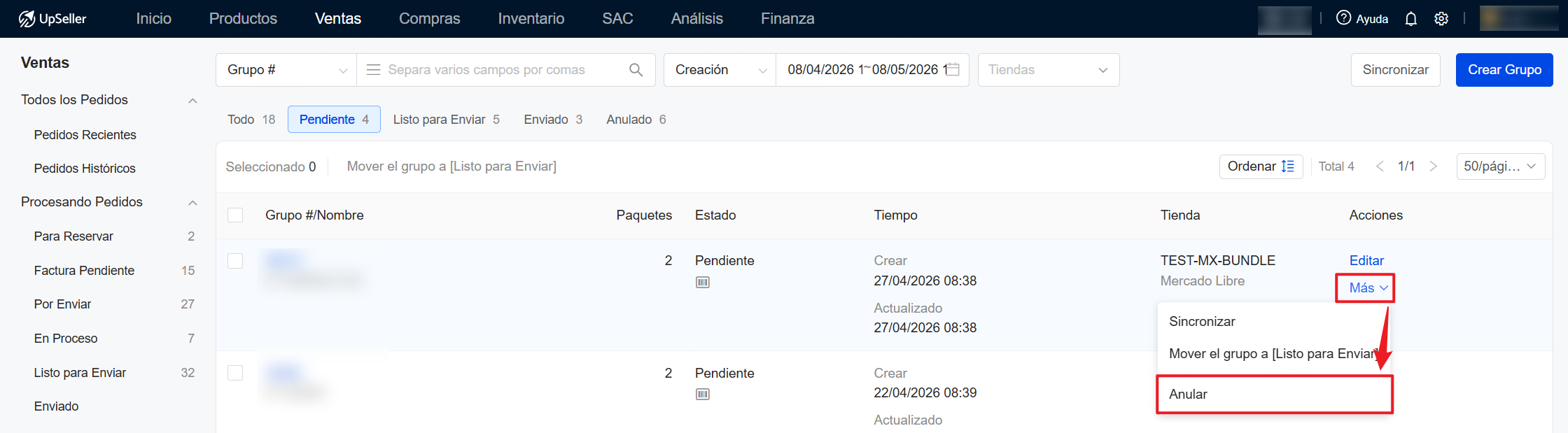Open the settings gear icon
Image resolution: width=1568 pixels, height=433 pixels.
coord(1441,19)
